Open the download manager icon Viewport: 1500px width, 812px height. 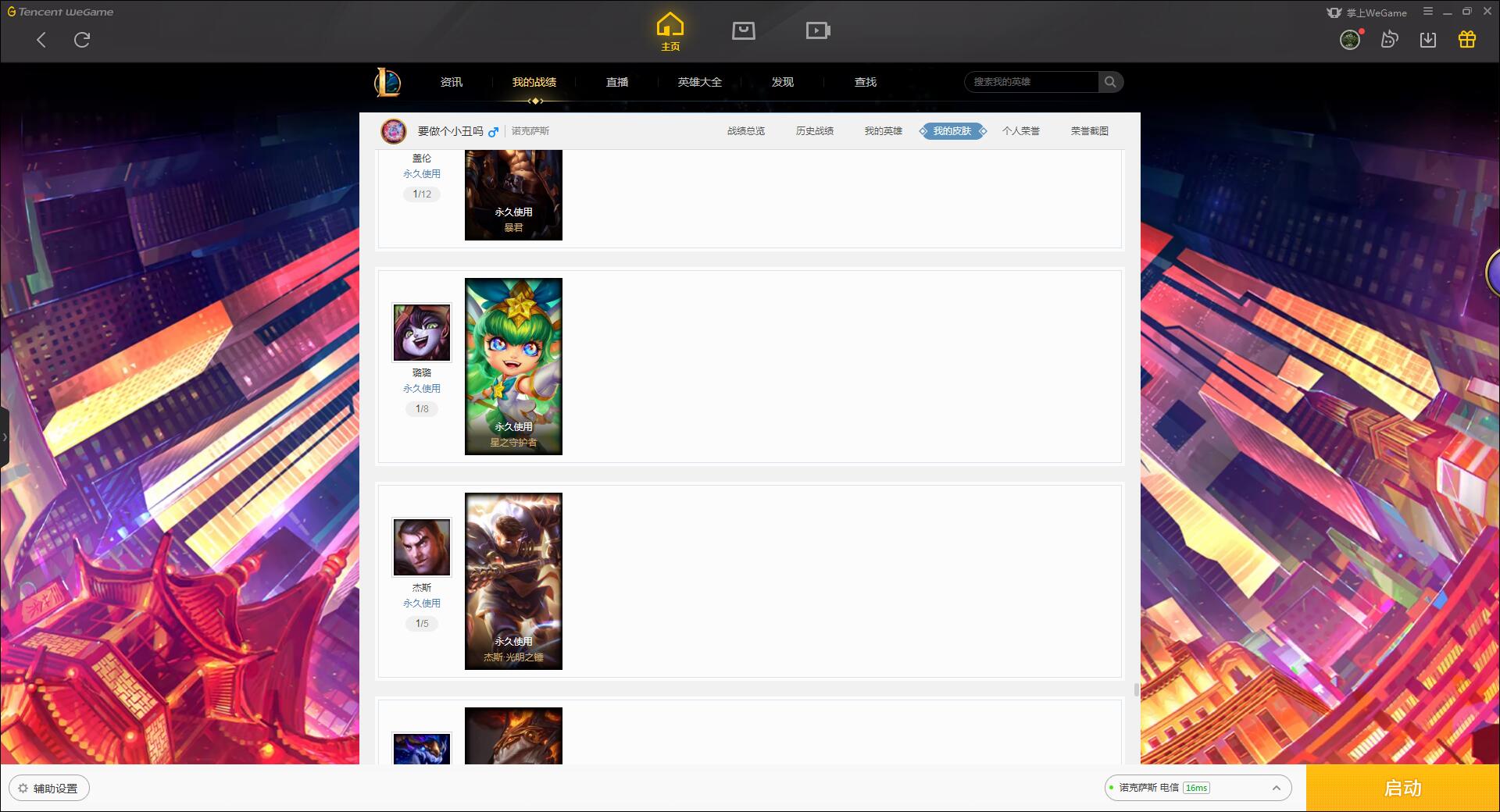pos(1428,40)
